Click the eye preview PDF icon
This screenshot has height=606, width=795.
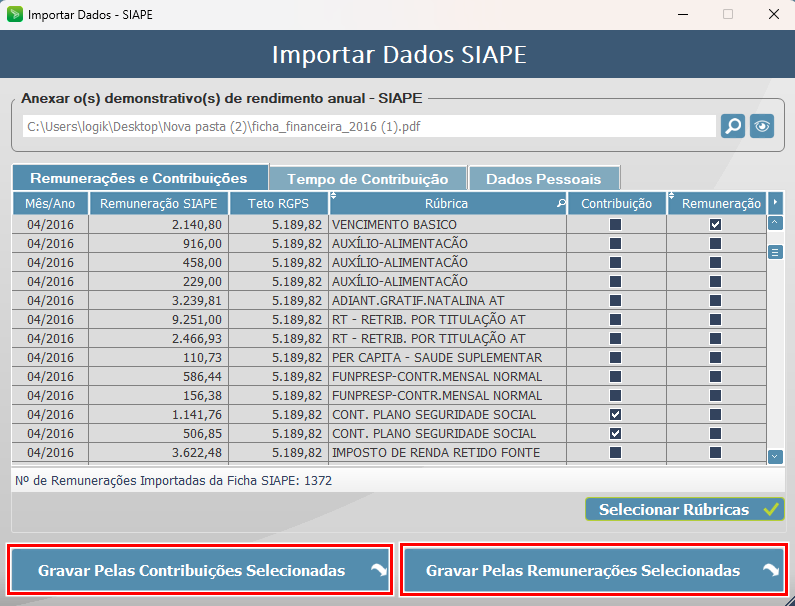762,126
